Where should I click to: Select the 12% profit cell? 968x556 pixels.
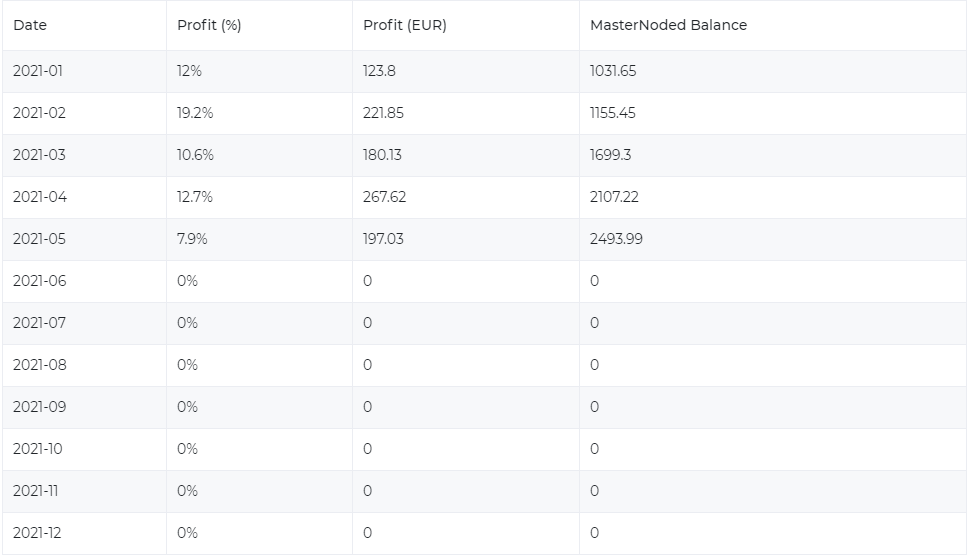pos(189,71)
